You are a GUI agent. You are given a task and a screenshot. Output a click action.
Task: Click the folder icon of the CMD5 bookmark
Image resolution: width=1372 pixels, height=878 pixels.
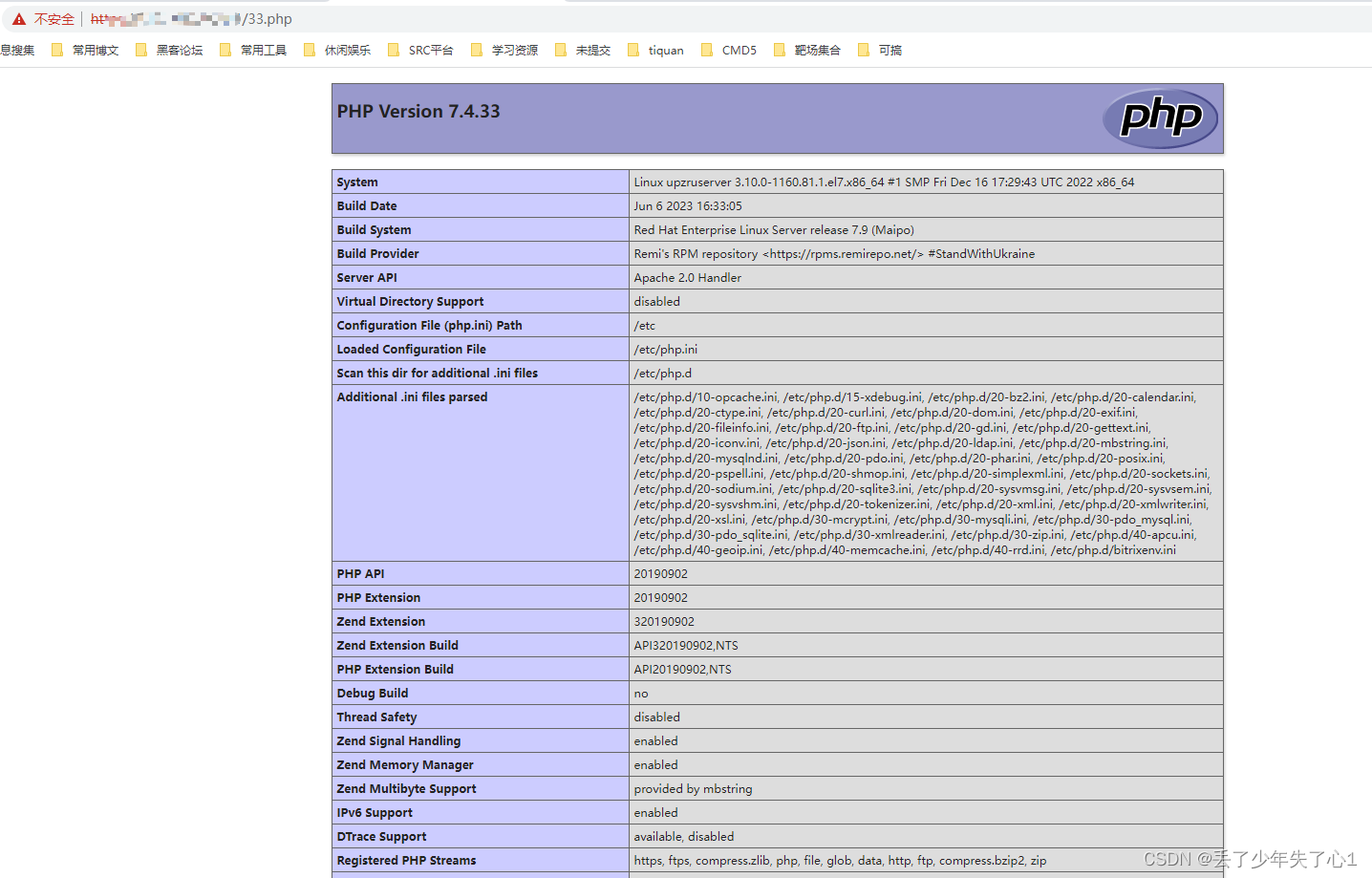(707, 51)
